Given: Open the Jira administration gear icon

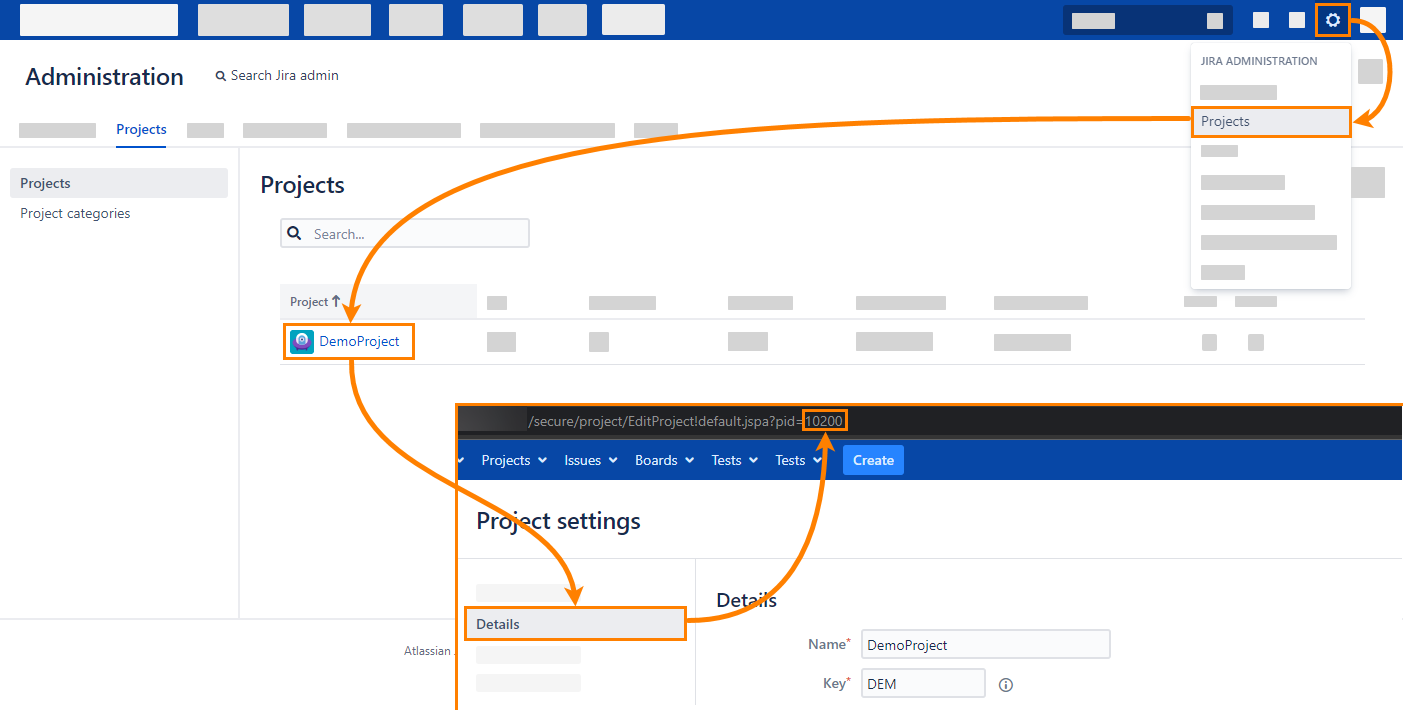Looking at the screenshot, I should 1332,20.
